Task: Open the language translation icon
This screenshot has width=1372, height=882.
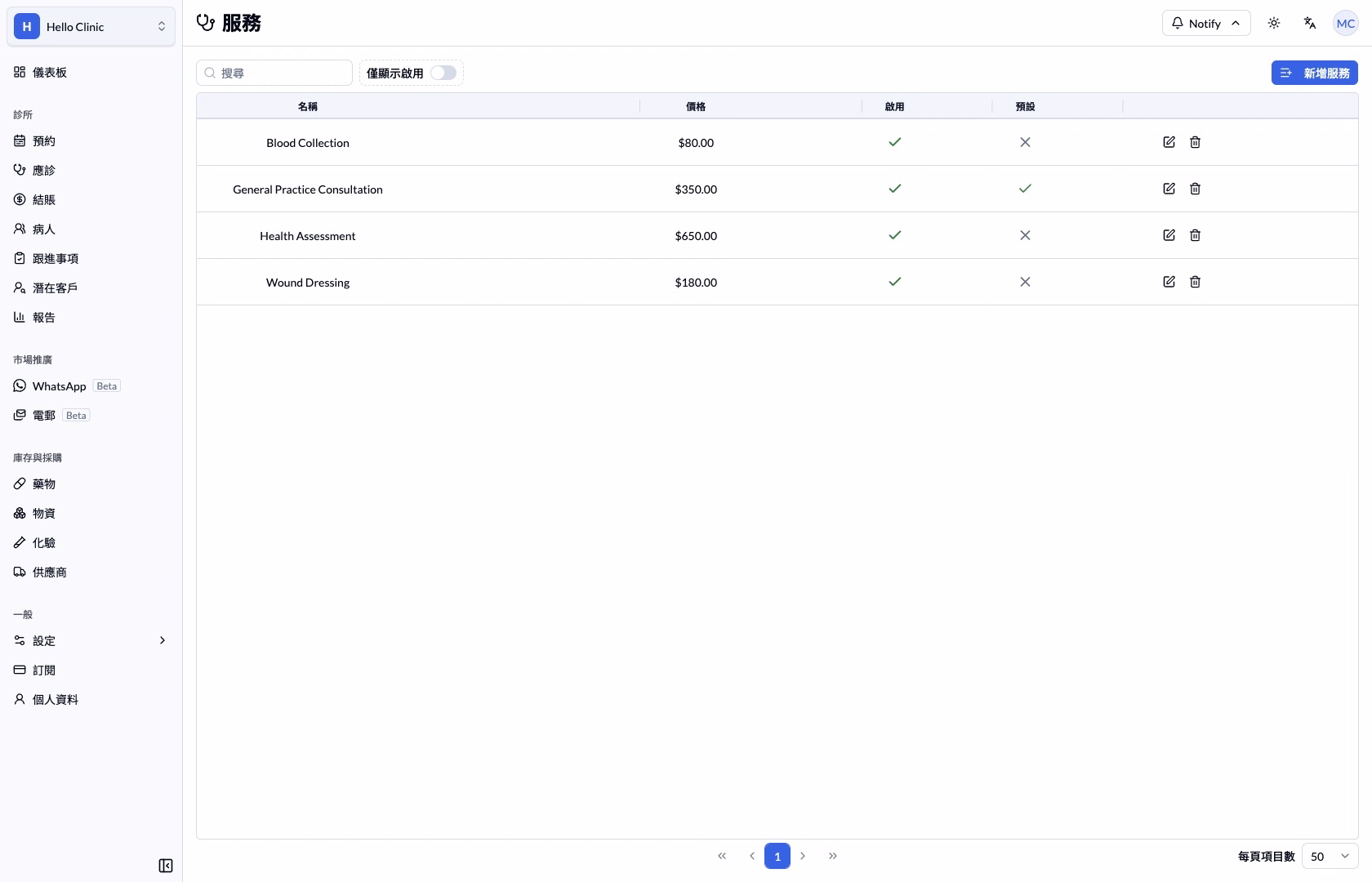Action: click(1310, 24)
